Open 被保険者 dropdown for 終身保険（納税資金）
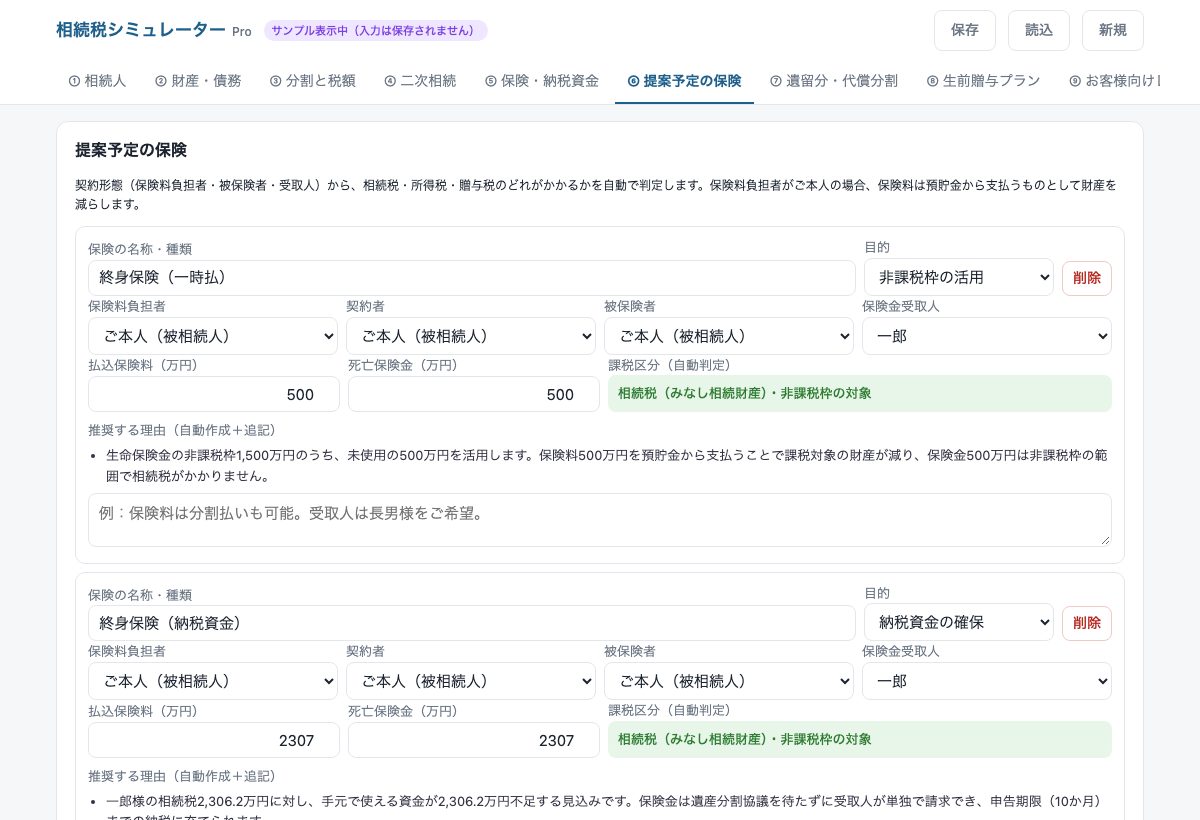This screenshot has width=1200, height=820. click(729, 681)
